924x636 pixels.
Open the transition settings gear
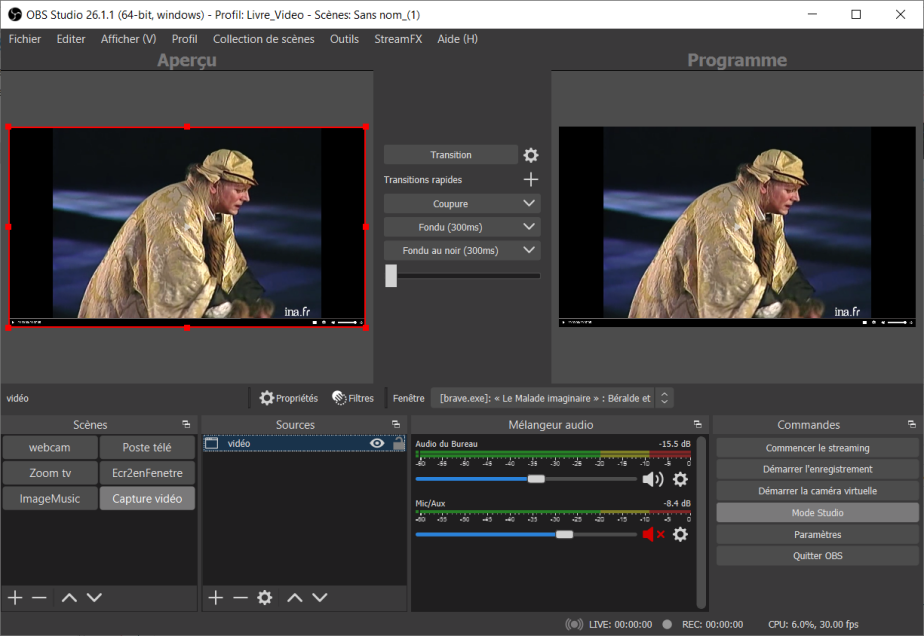pyautogui.click(x=530, y=155)
